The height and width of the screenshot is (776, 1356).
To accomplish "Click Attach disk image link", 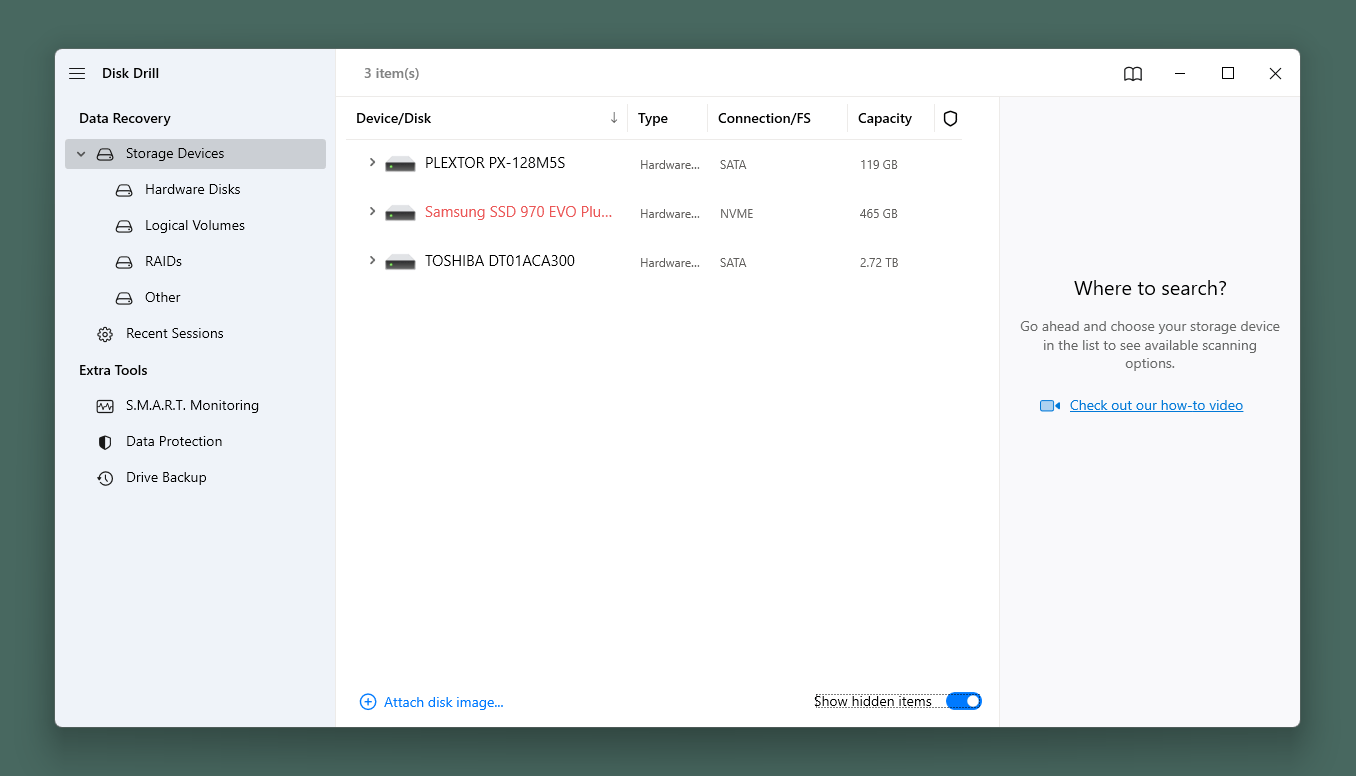I will [x=444, y=702].
